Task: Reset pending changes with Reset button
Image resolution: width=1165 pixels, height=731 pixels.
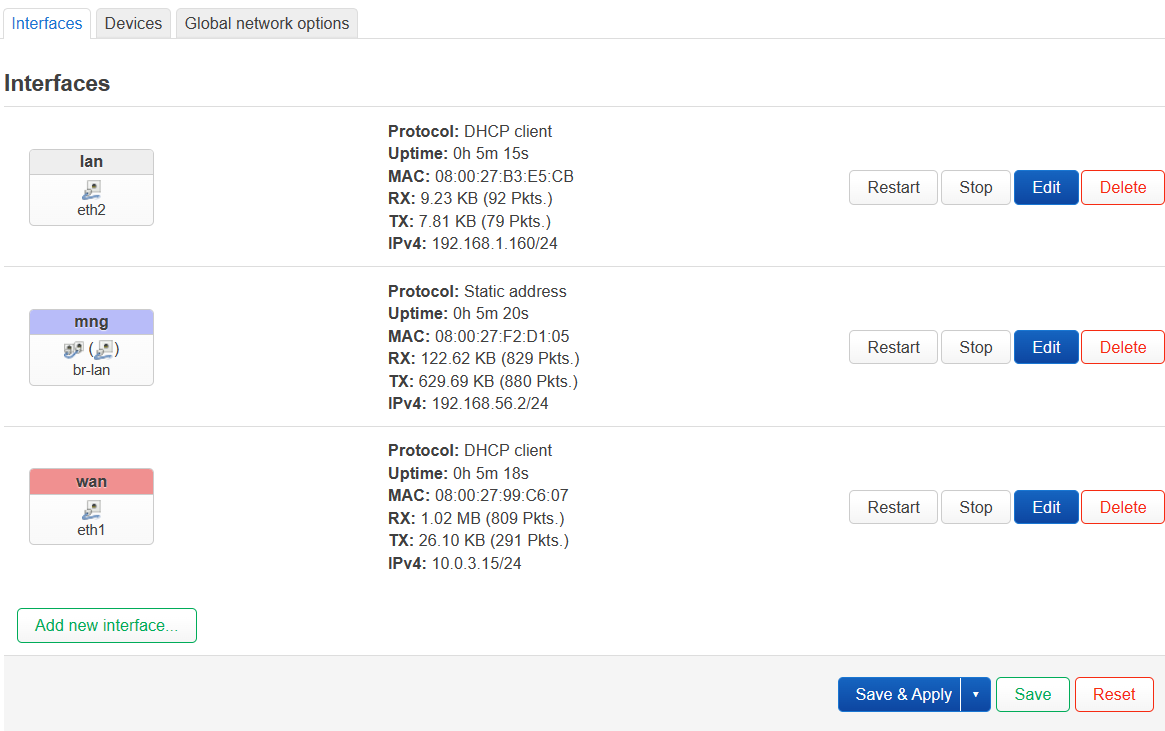Action: [x=1113, y=695]
